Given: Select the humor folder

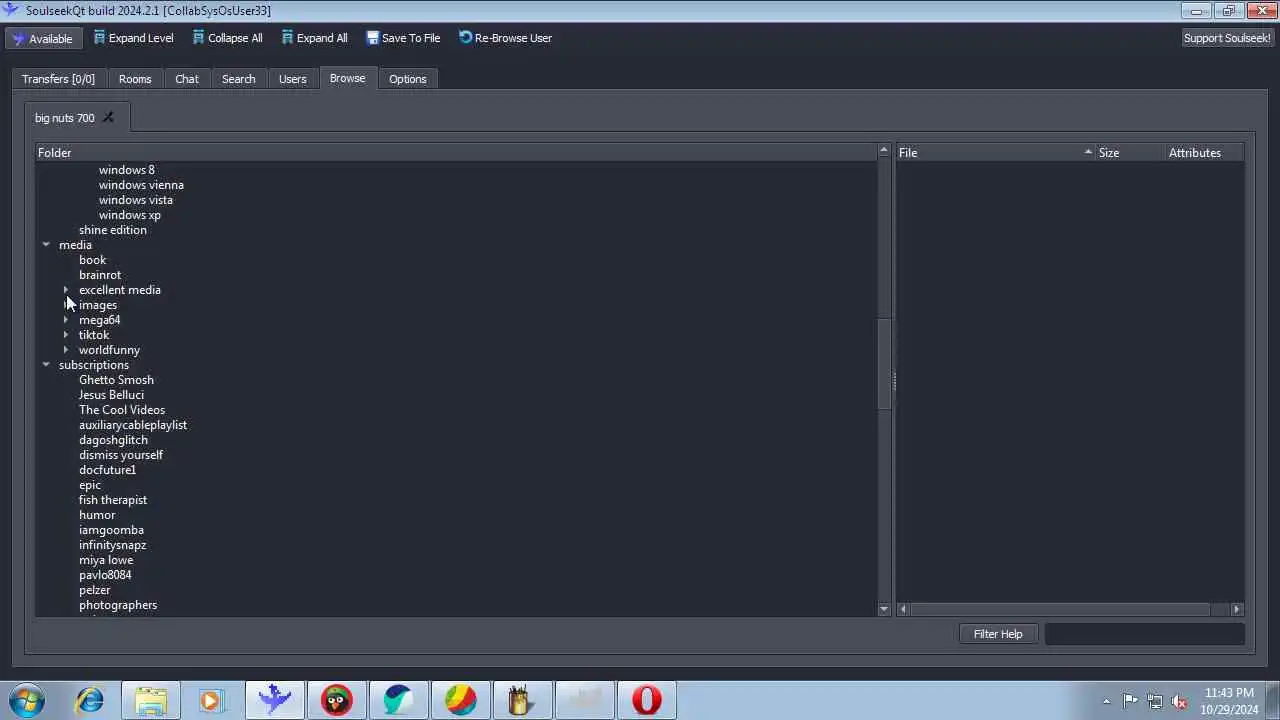Looking at the screenshot, I should coord(97,515).
